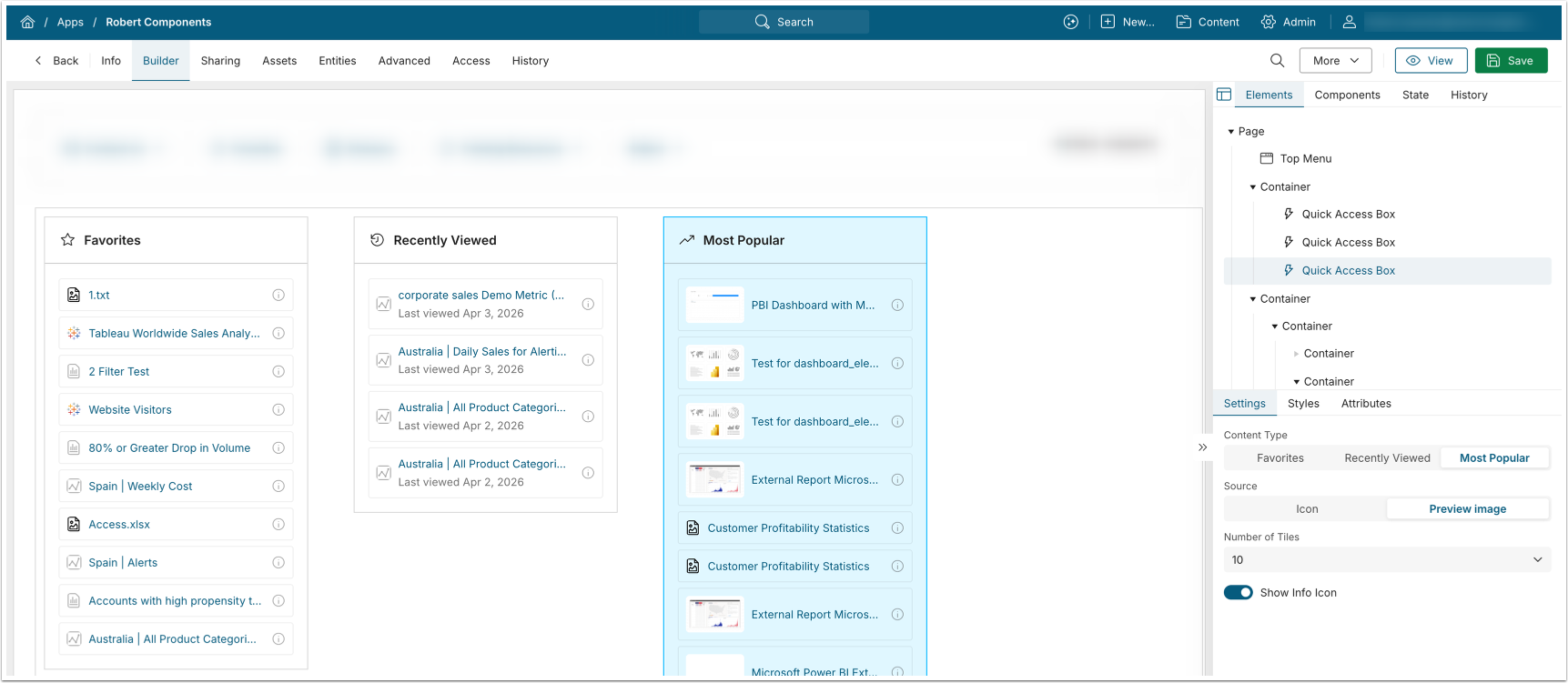Toggle the Show Info Icon switch
1568x683 pixels.
pos(1238,593)
